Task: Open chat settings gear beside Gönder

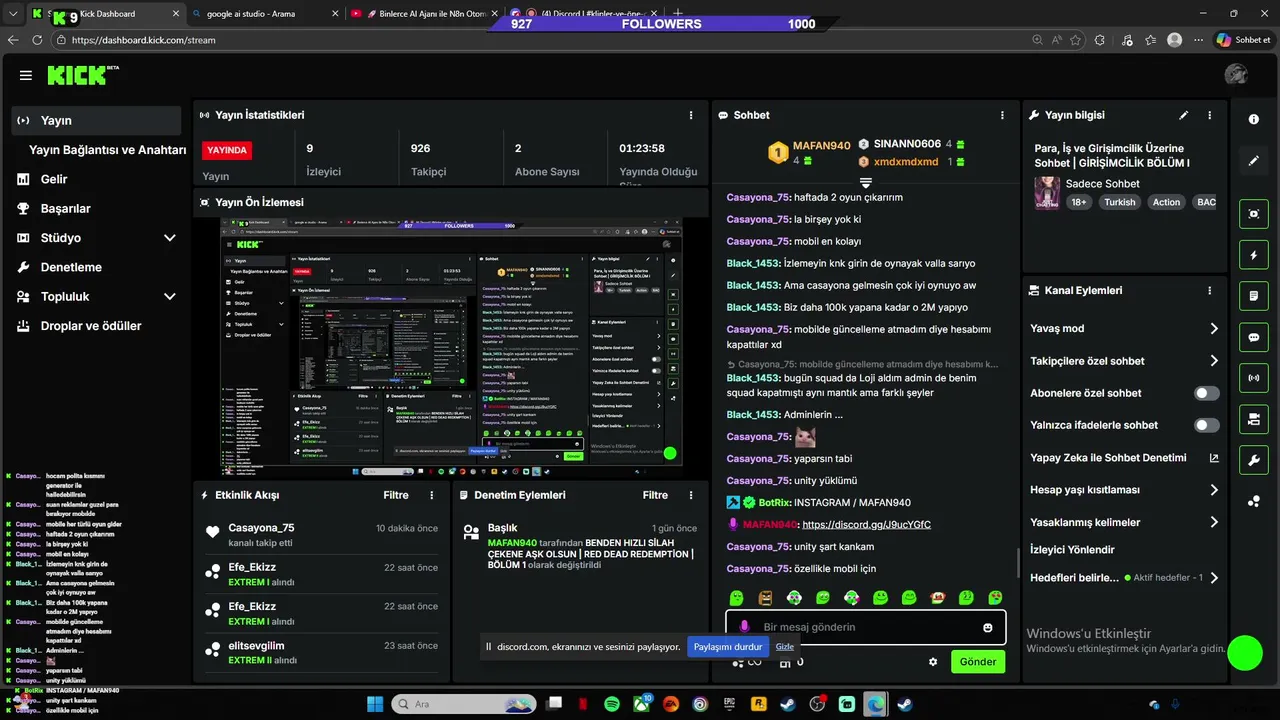Action: pos(933,662)
